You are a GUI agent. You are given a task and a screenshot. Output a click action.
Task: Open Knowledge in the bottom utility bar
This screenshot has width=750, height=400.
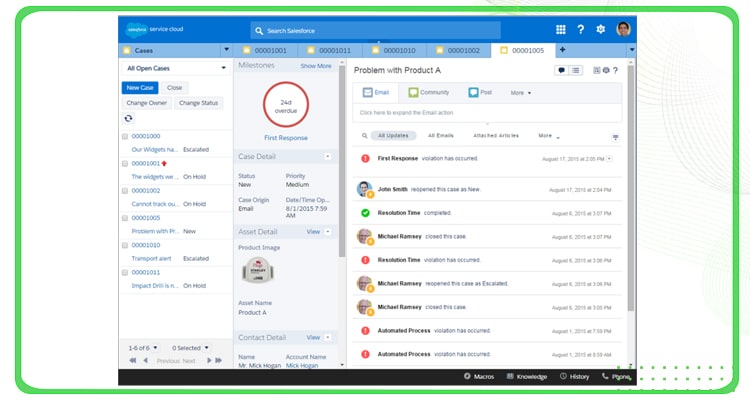coord(527,377)
